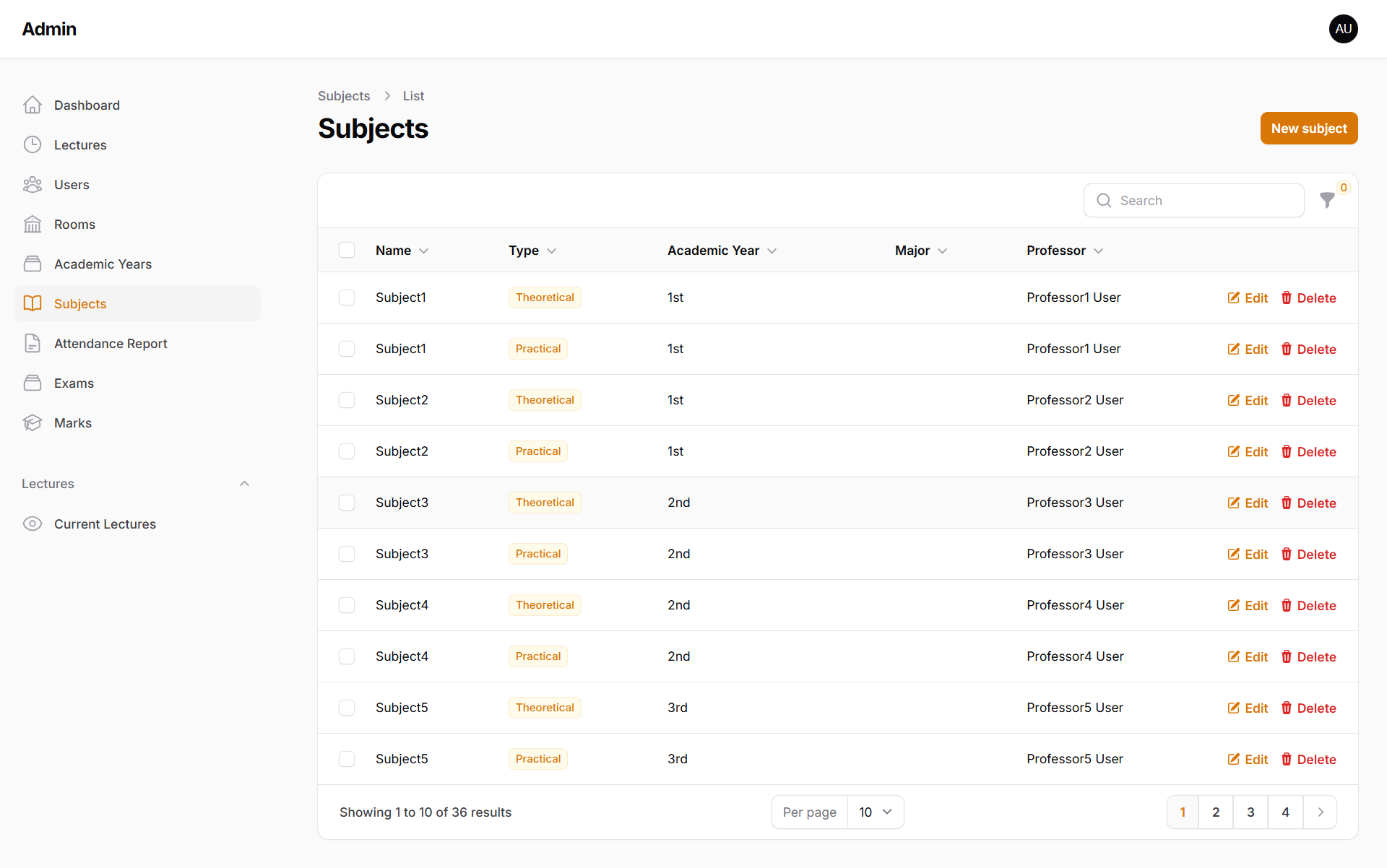This screenshot has height=868, width=1387.
Task: Go to page 2
Action: (x=1216, y=812)
